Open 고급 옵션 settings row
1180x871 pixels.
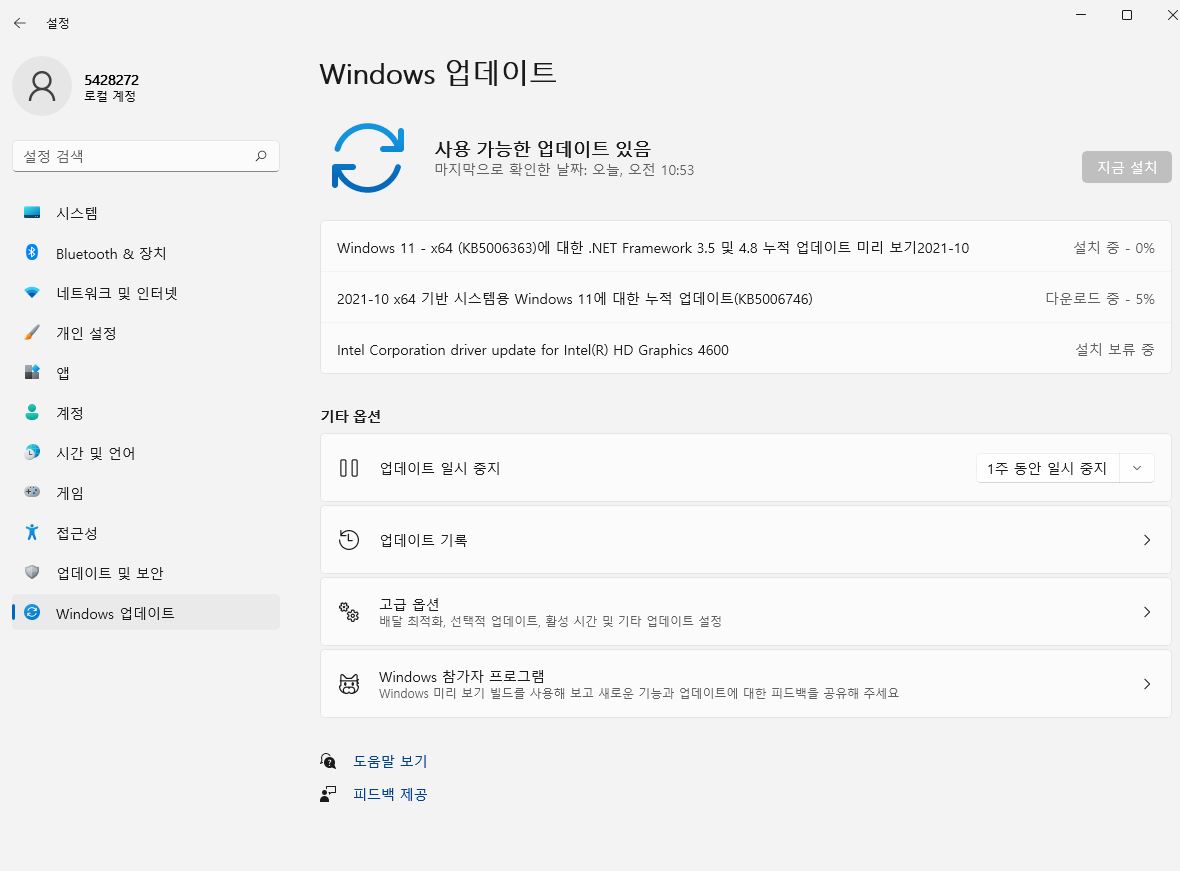tap(746, 612)
